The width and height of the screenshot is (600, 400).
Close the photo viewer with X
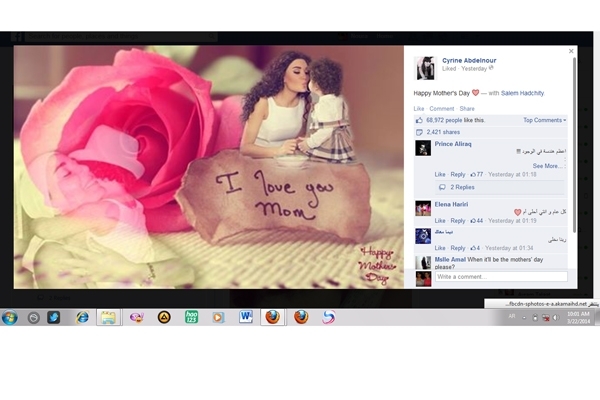(571, 51)
